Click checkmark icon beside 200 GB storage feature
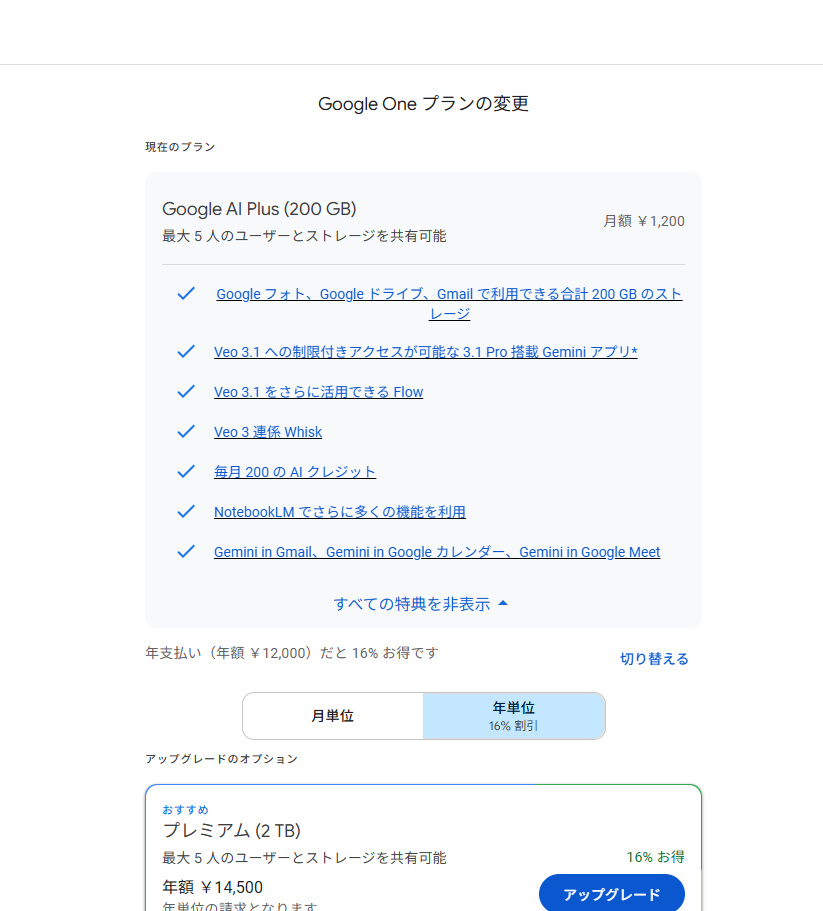 pos(185,293)
